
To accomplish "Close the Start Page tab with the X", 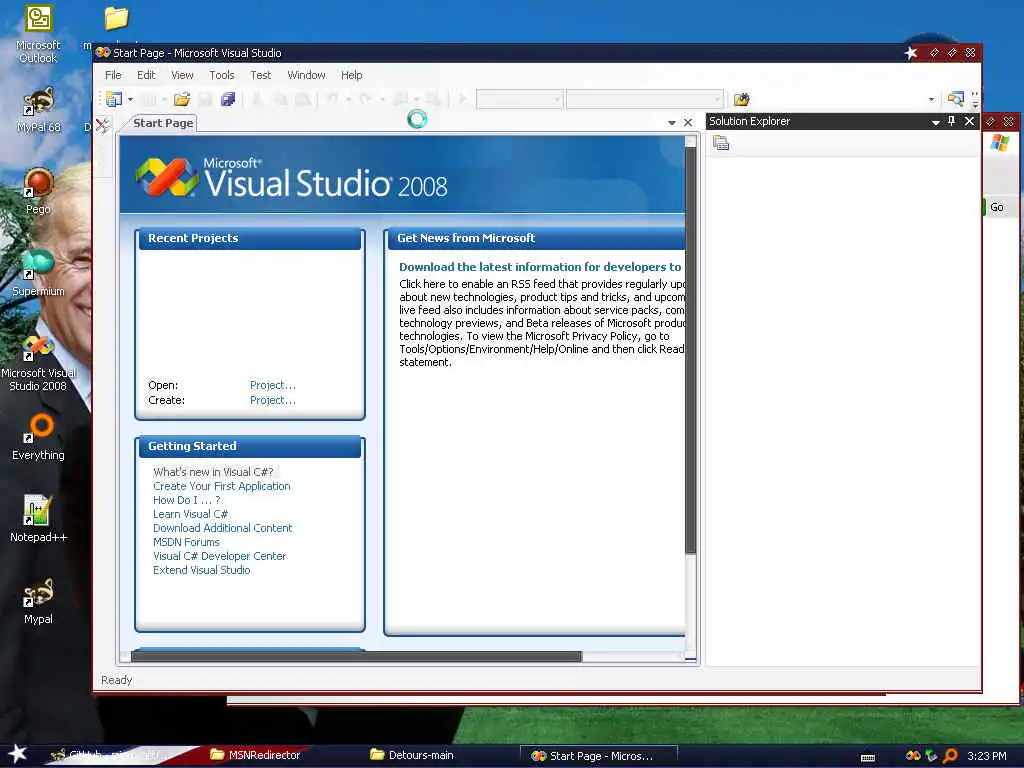I will click(688, 123).
